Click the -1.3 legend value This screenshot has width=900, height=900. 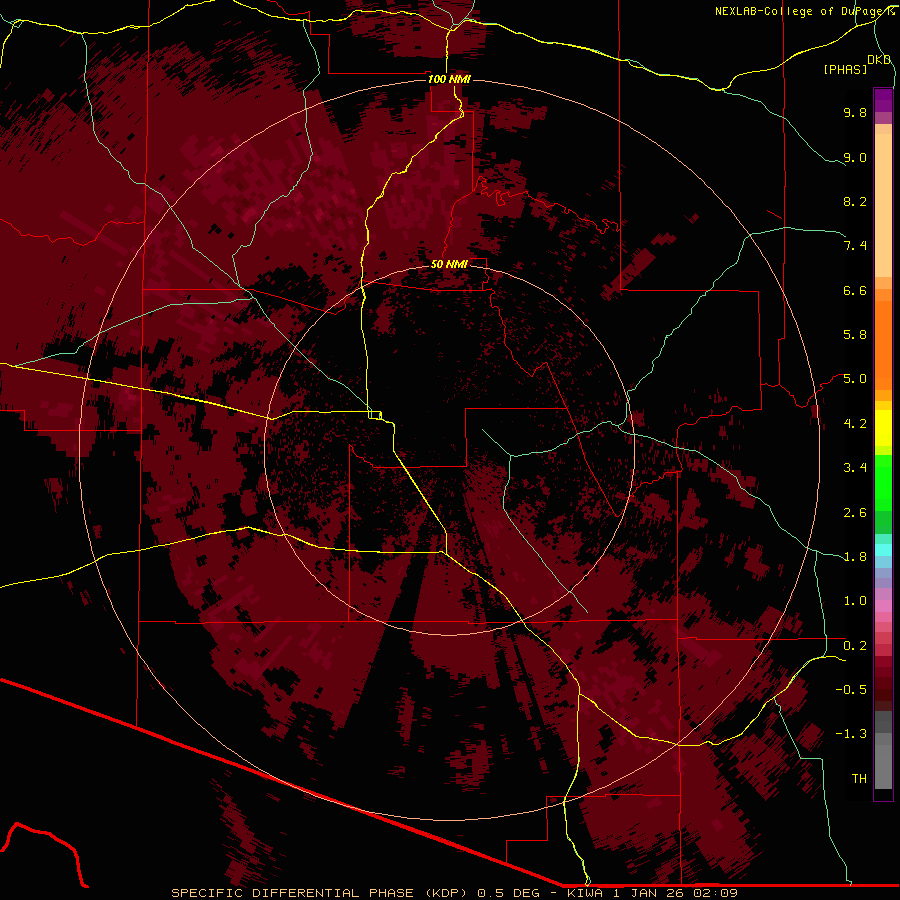click(x=851, y=734)
